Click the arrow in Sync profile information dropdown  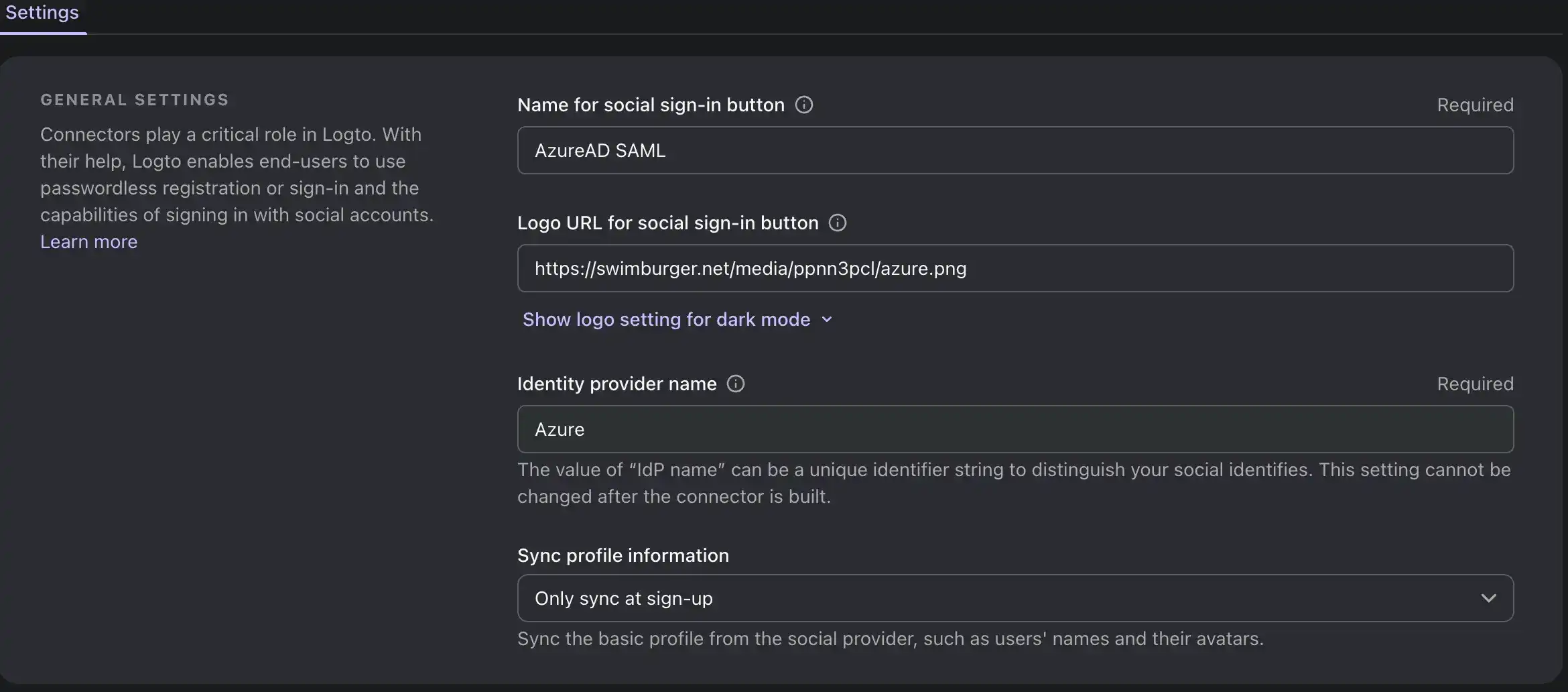(1488, 599)
